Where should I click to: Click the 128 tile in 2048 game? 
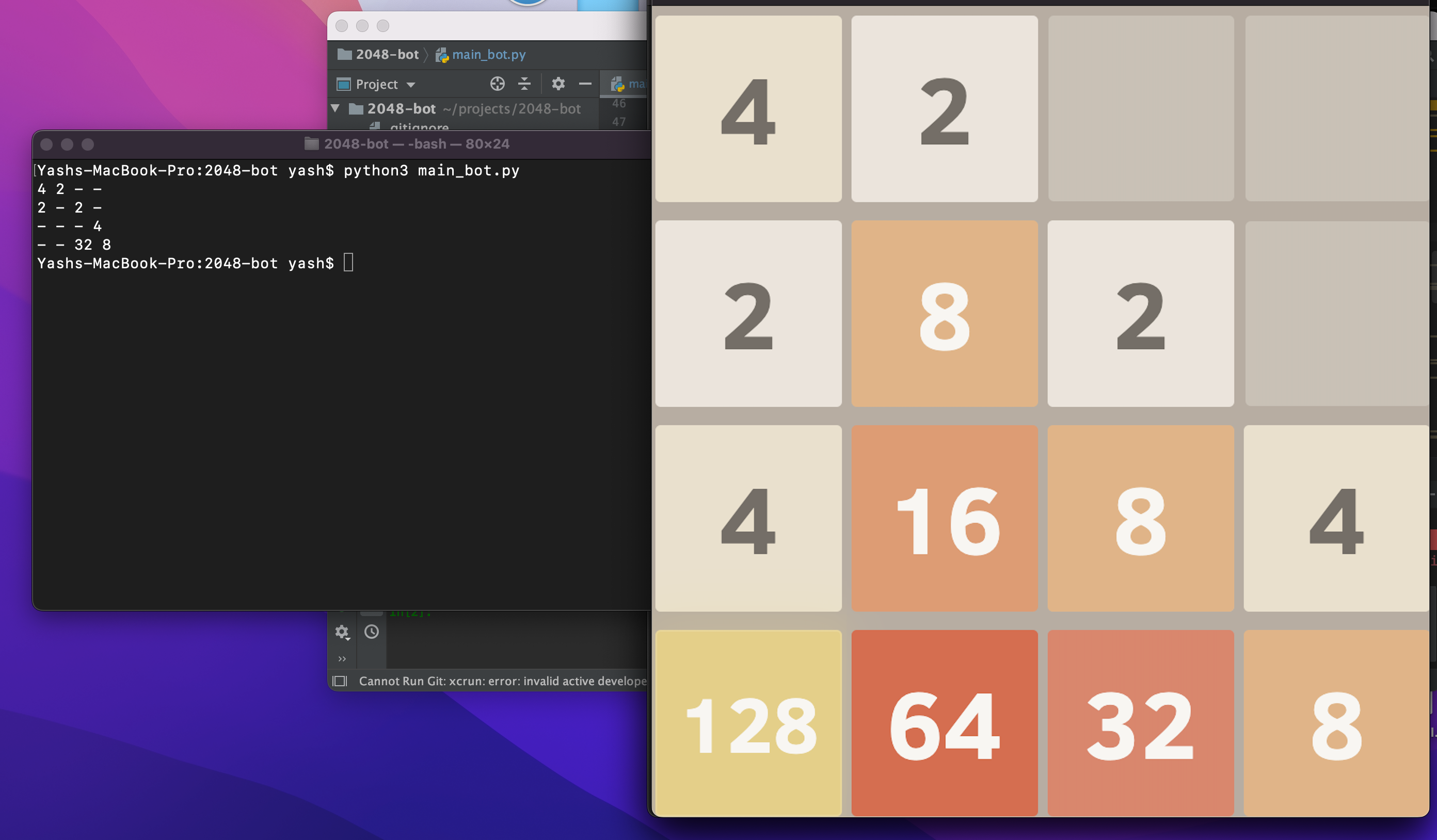click(x=748, y=723)
